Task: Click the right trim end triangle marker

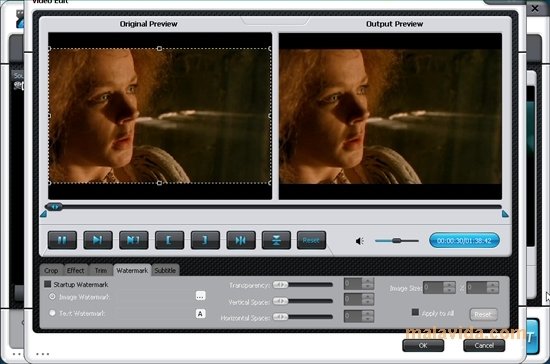Action: [x=505, y=214]
